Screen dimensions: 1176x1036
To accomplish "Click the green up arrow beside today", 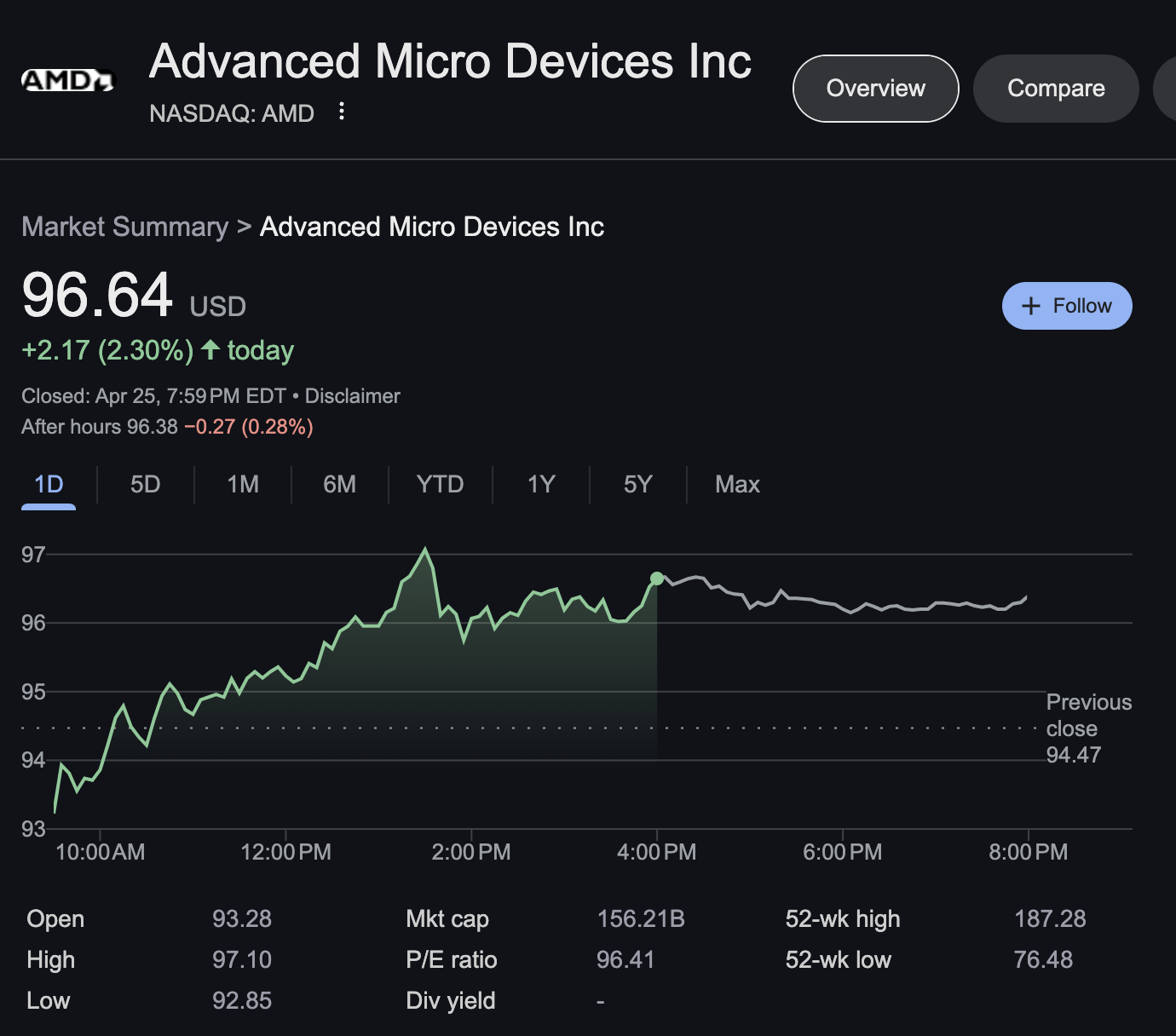I will point(210,349).
